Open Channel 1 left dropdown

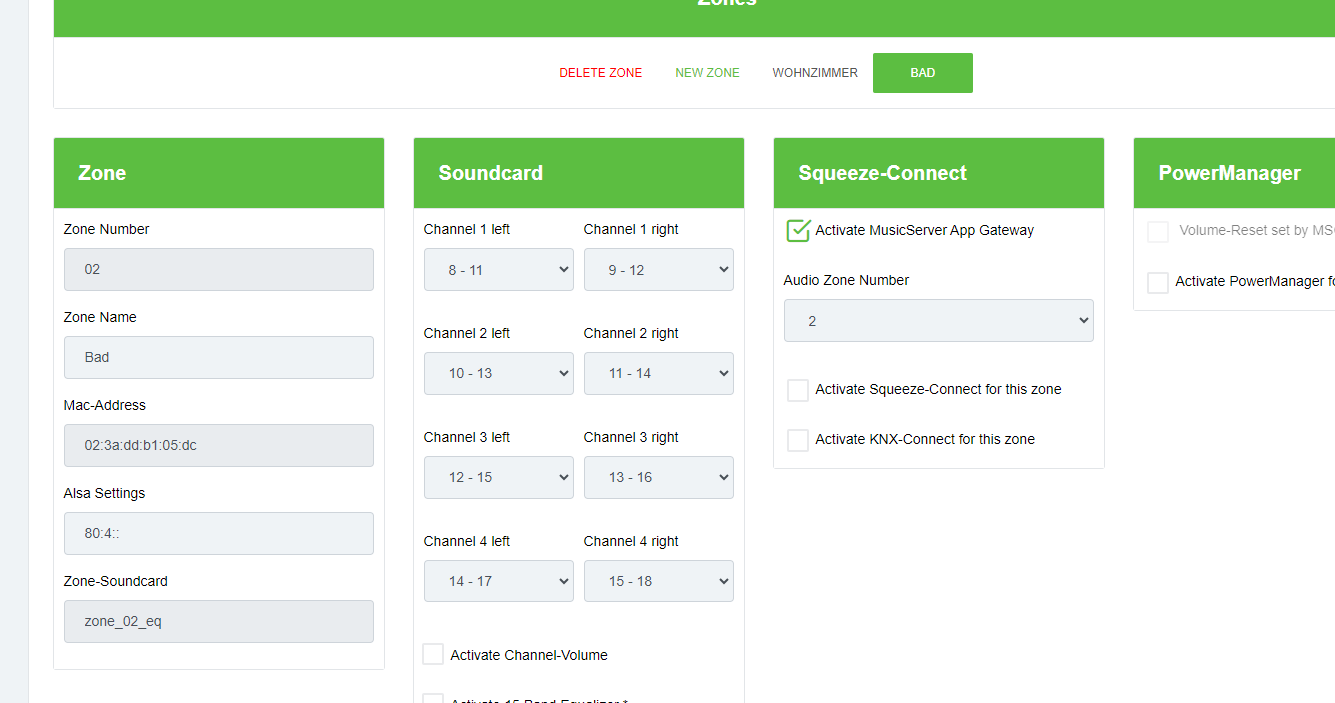pos(498,270)
